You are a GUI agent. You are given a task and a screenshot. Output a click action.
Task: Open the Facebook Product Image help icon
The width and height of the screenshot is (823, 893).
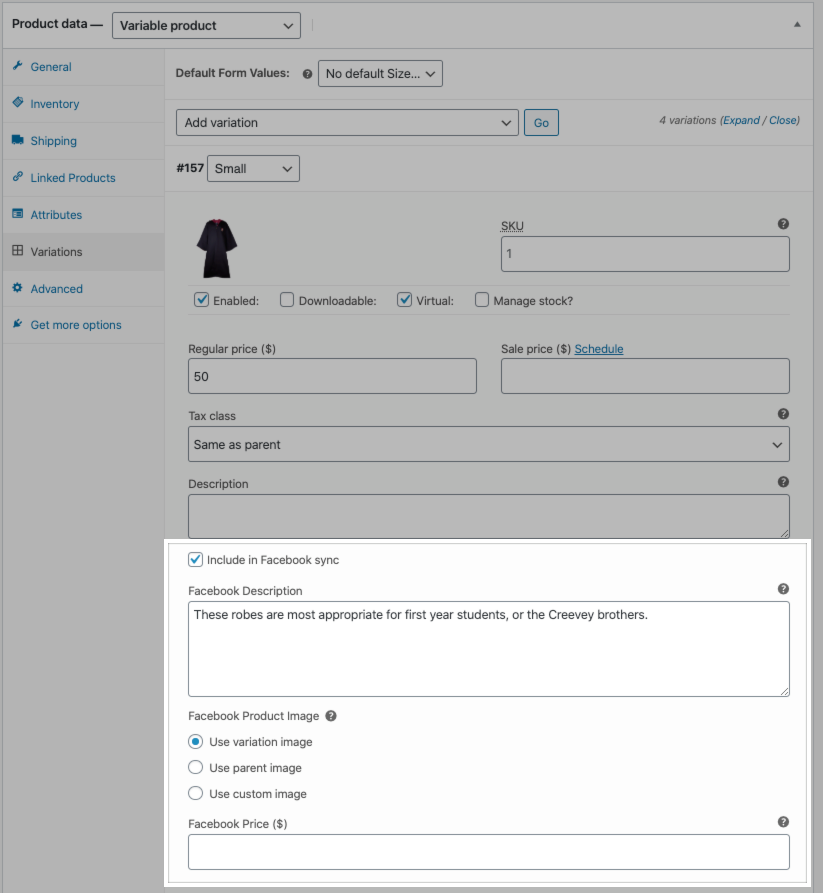[x=331, y=716]
